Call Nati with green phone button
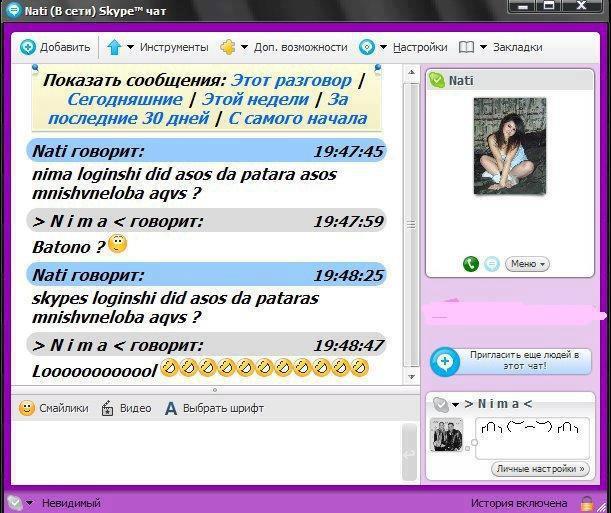Viewport: 611px width, 513px height. (471, 264)
